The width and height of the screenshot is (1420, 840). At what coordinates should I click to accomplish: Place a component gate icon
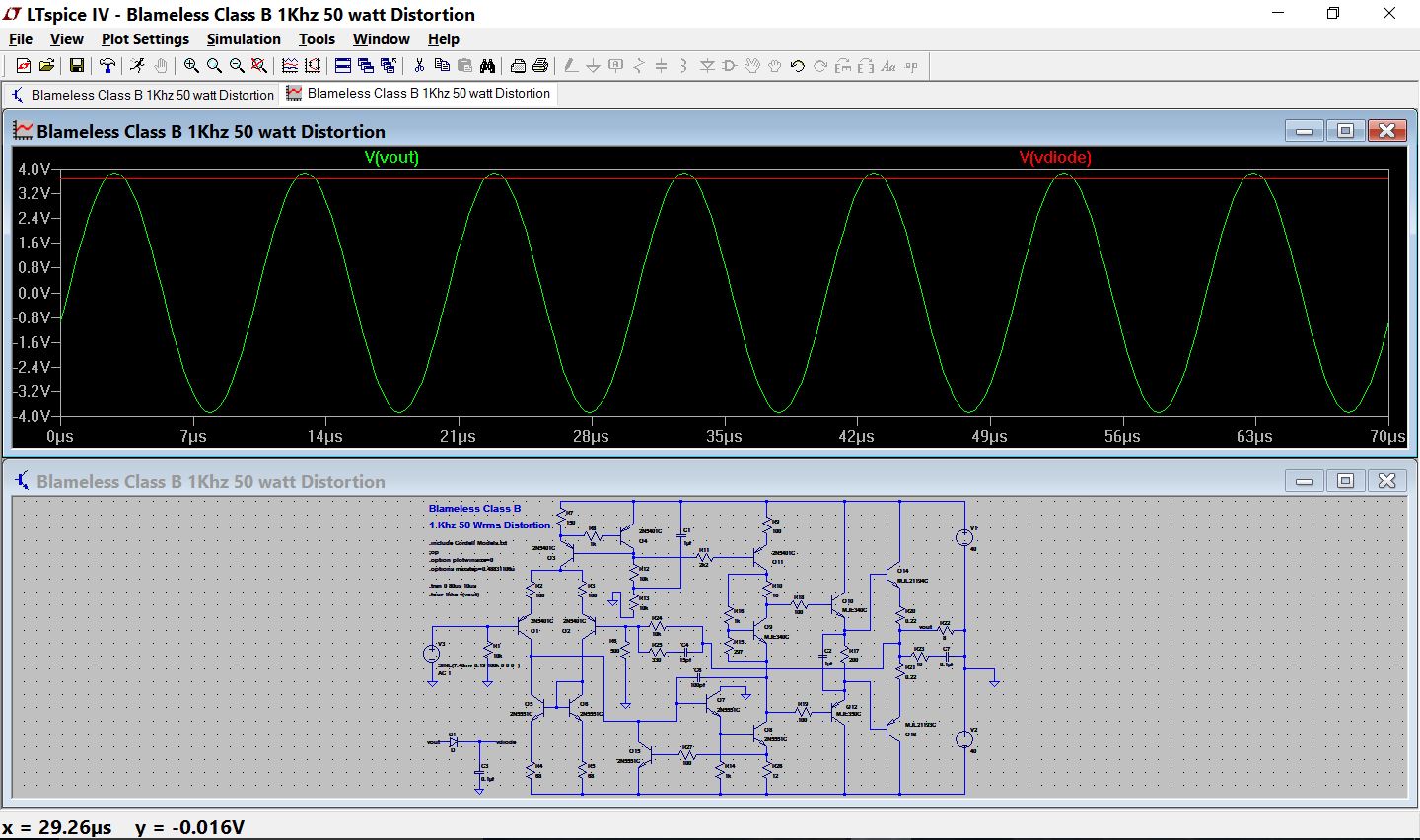(x=730, y=66)
